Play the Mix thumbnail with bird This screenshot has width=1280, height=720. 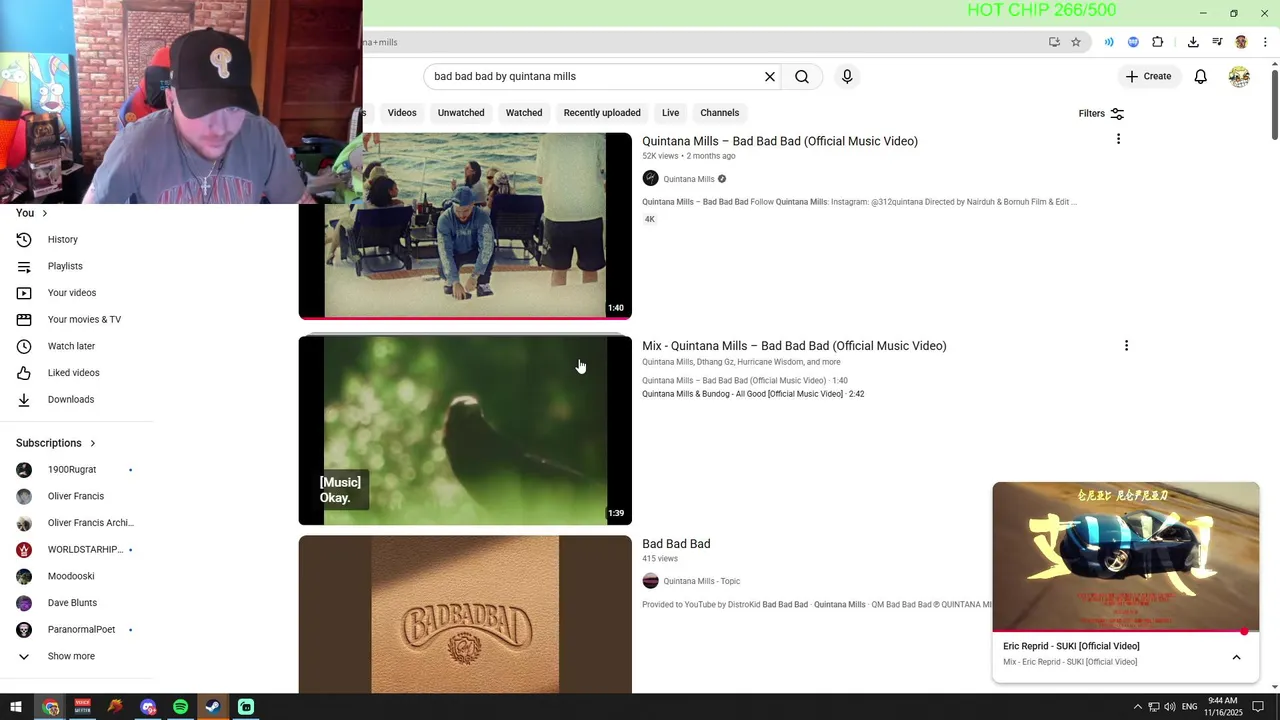click(465, 430)
